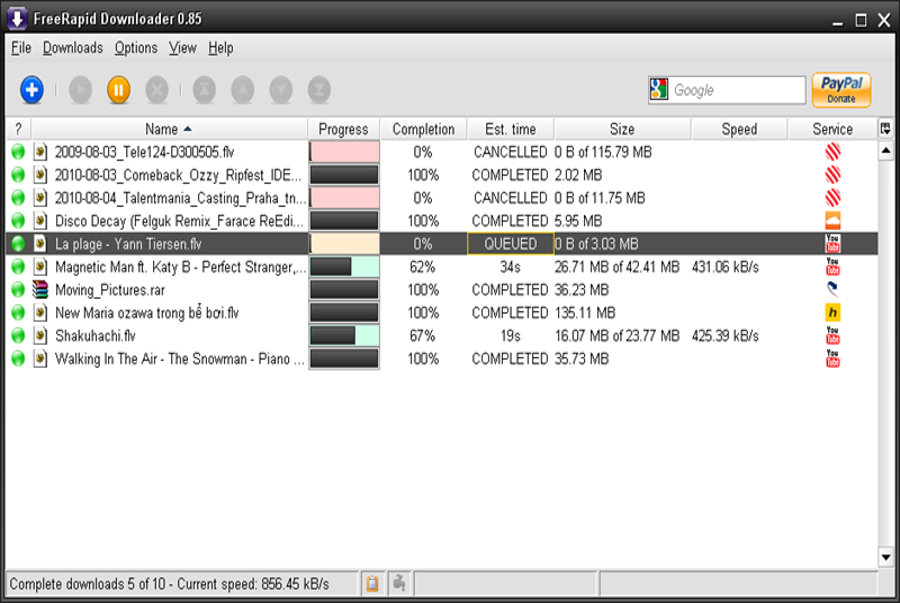Sort by the Service column header
This screenshot has height=603, width=900.
(833, 129)
